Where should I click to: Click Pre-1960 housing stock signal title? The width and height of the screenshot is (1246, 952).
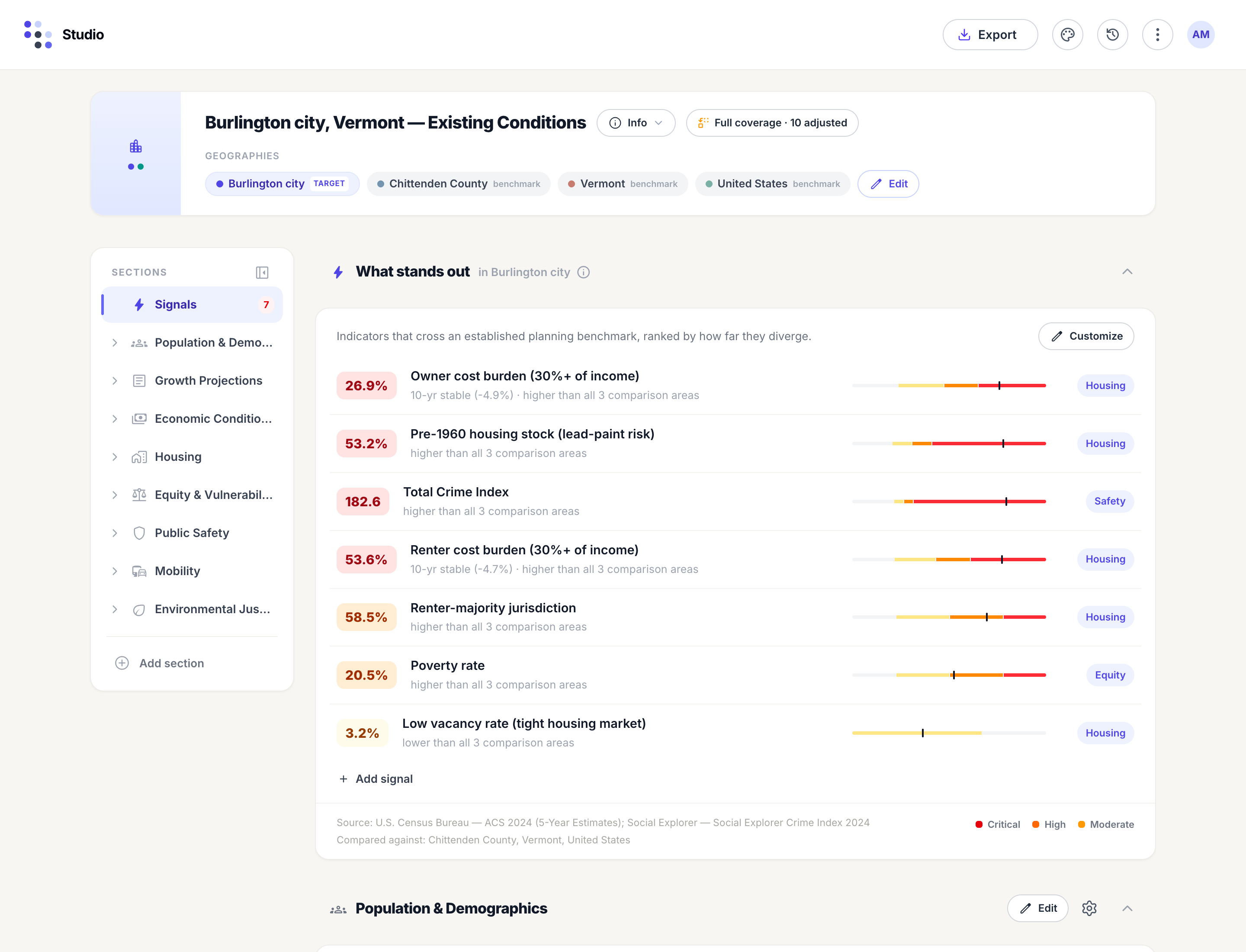coord(532,434)
